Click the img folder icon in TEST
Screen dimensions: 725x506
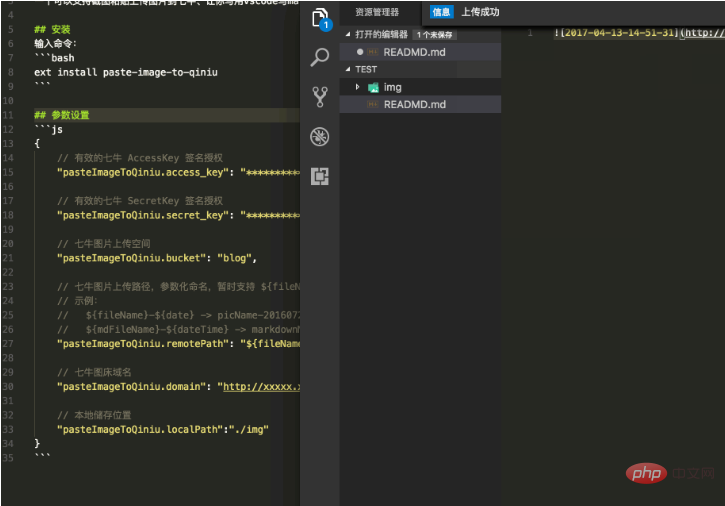[373, 88]
